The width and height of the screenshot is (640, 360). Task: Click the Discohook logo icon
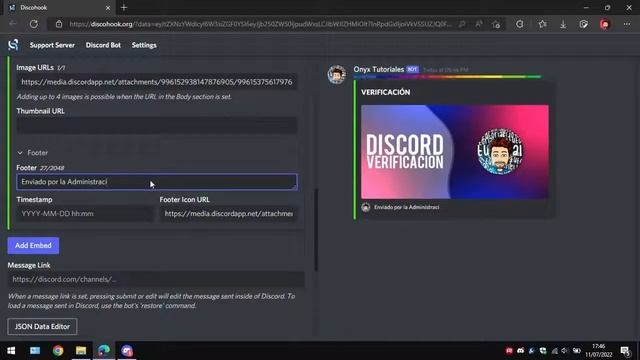13,45
